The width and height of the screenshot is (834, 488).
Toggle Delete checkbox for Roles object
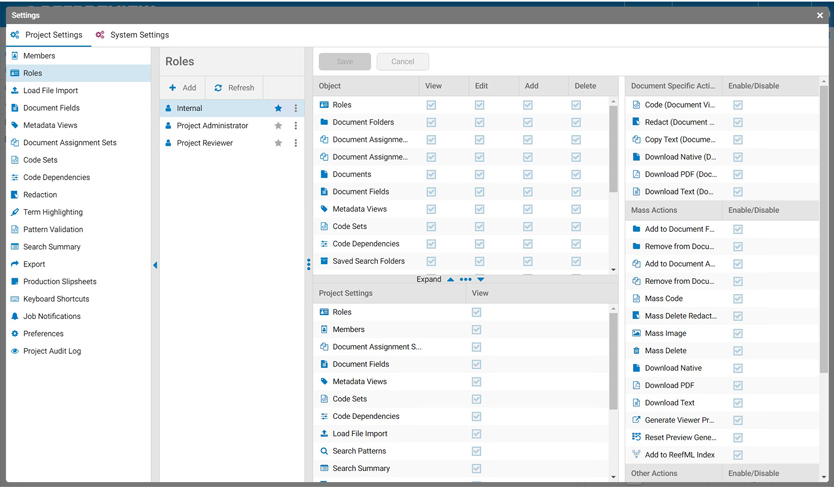tap(576, 105)
